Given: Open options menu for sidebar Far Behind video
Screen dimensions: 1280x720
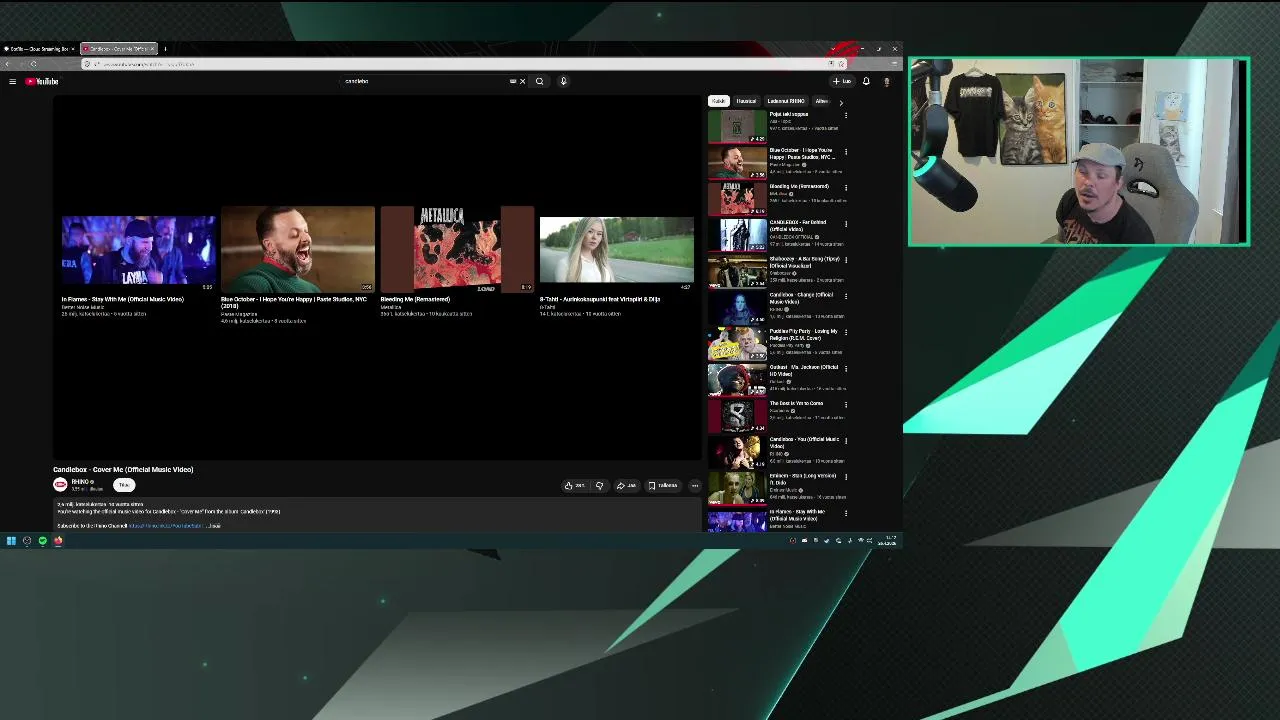Looking at the screenshot, I should point(846,223).
